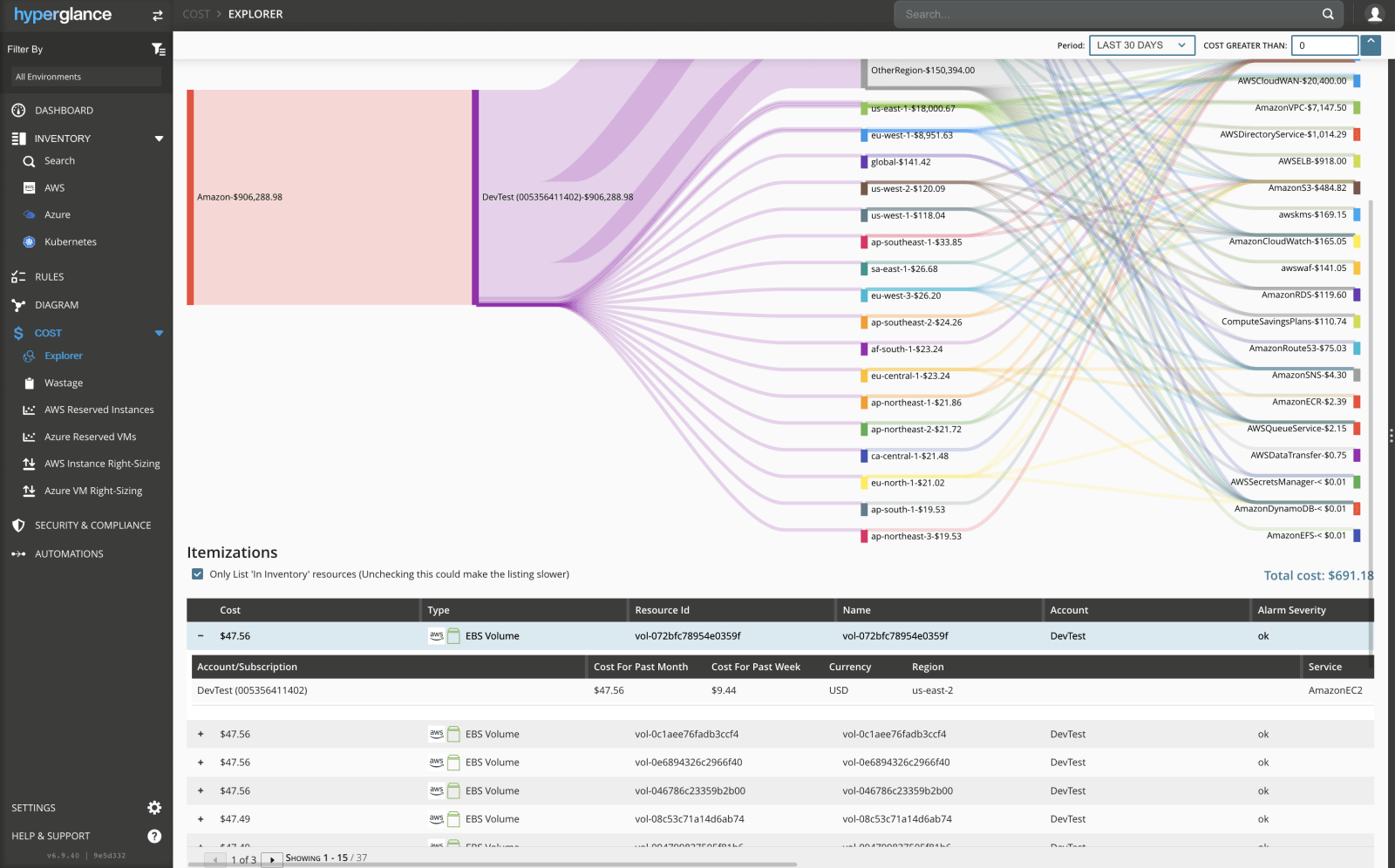Click the swap arrows icon beside hyperglance logo
The image size is (1395, 868).
(x=157, y=15)
